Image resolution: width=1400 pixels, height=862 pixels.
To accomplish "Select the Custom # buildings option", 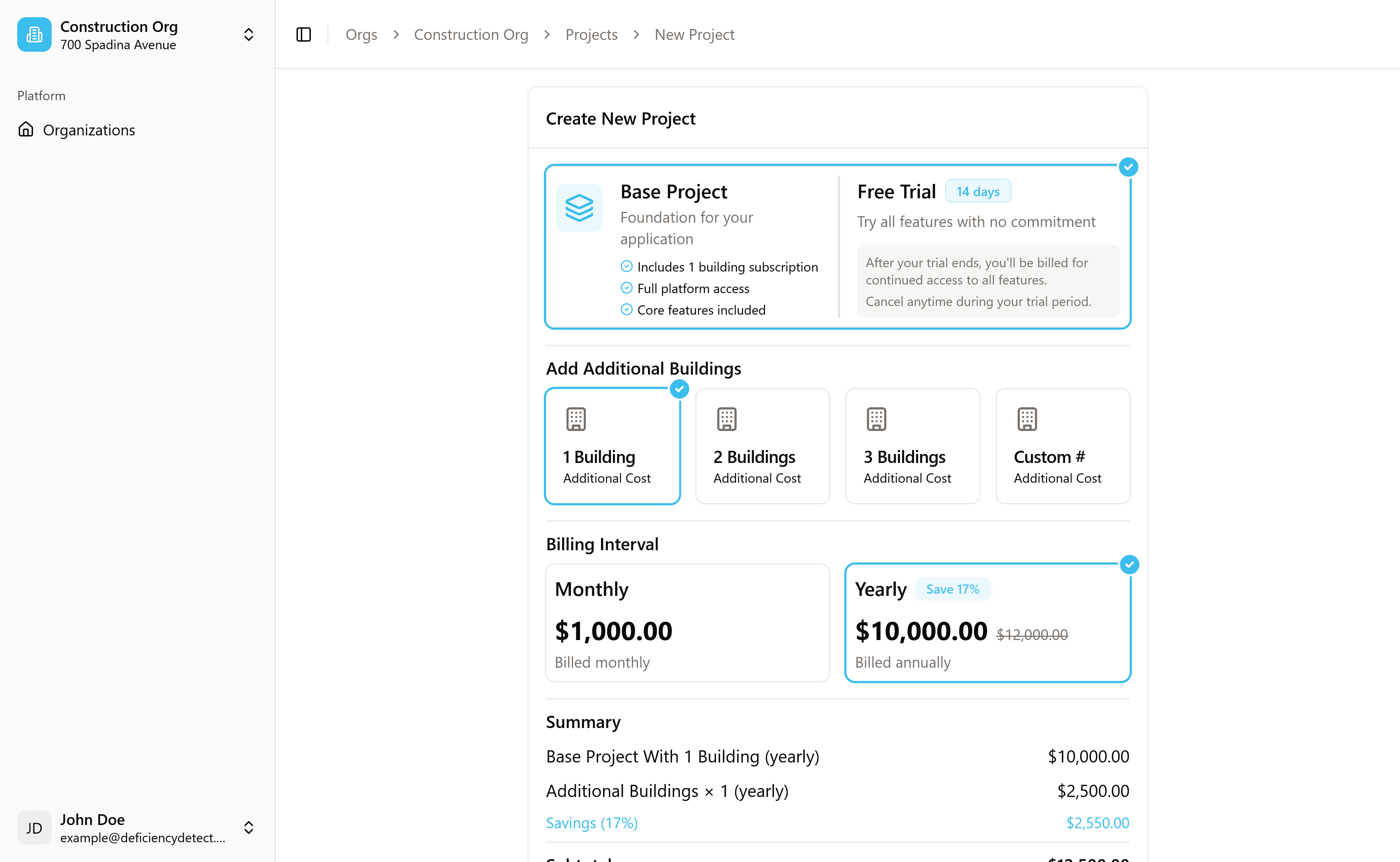I will (x=1063, y=446).
